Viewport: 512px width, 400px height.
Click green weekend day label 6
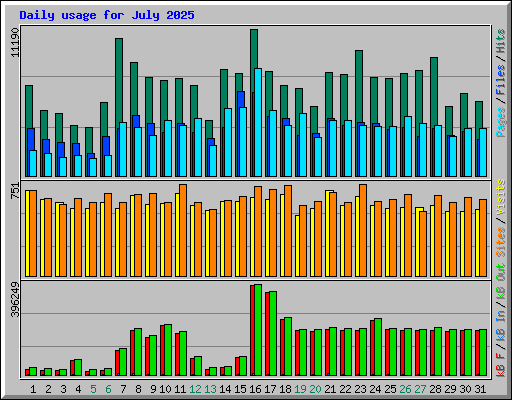pos(108,389)
